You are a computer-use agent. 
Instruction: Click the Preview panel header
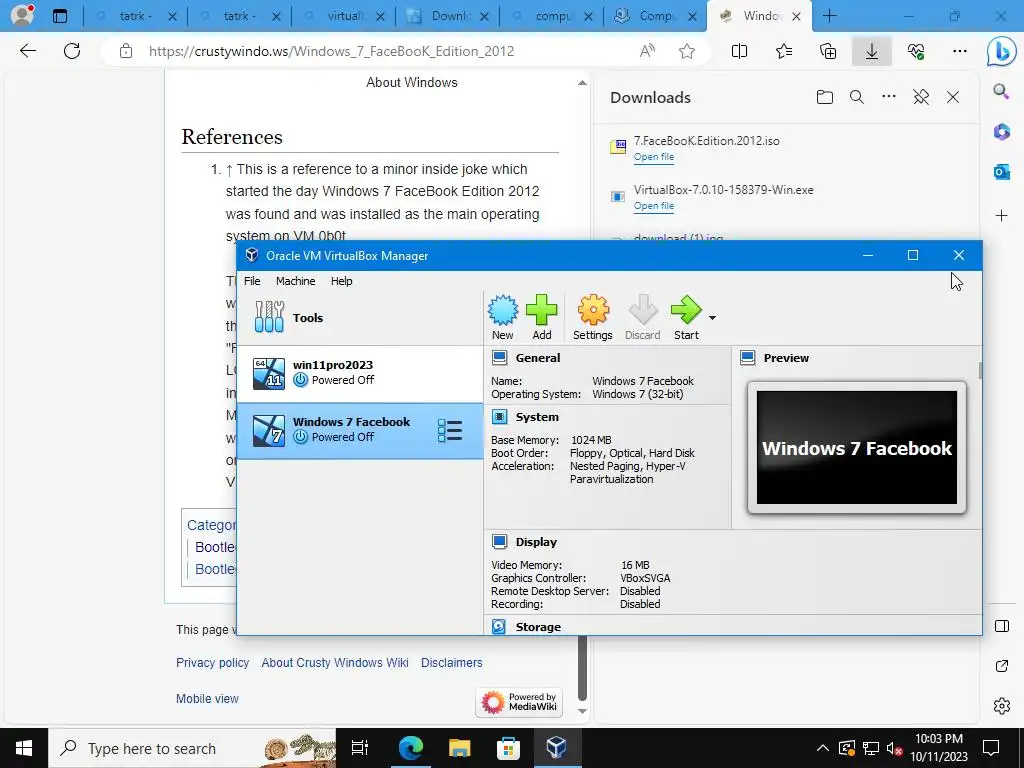click(x=786, y=358)
